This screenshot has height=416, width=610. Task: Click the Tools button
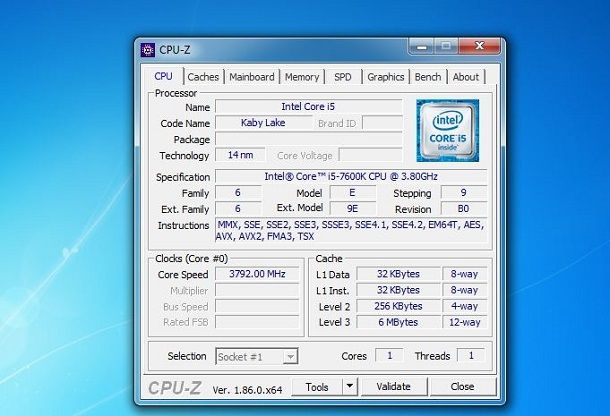317,387
